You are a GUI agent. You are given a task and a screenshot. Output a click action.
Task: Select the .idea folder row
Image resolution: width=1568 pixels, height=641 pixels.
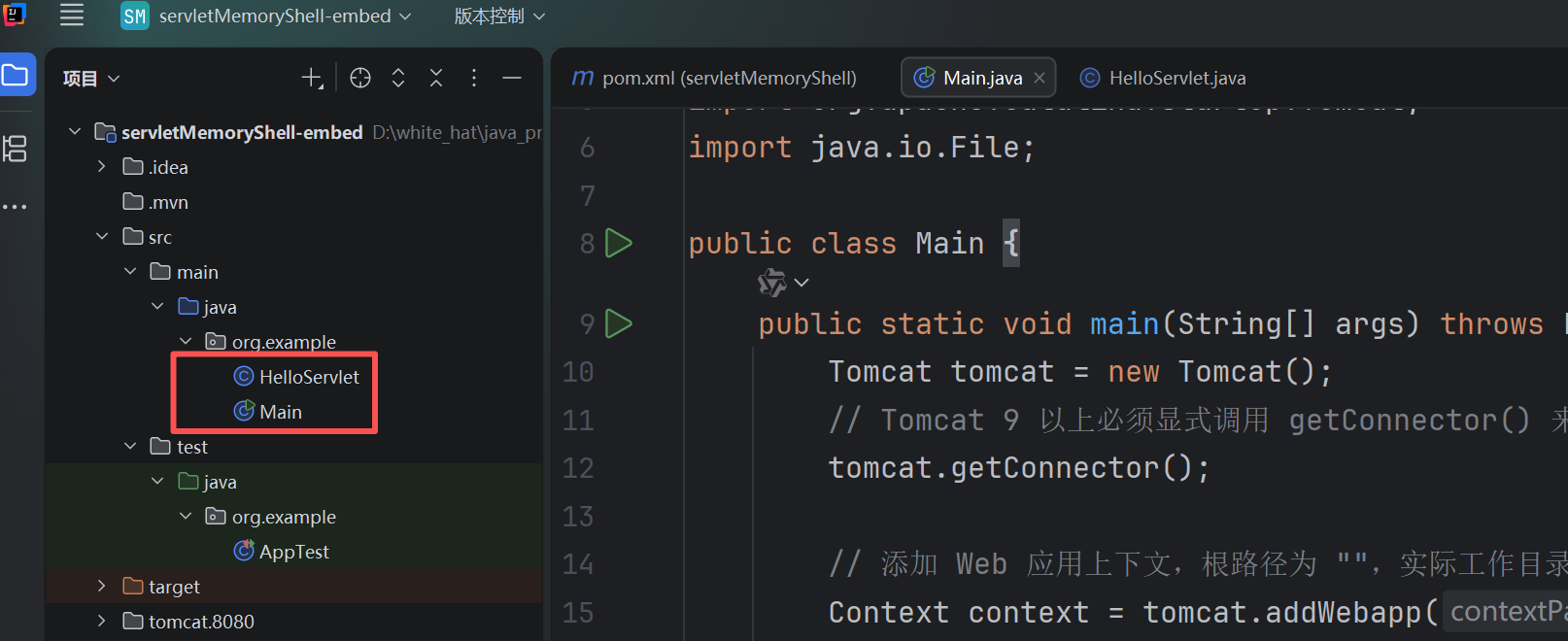point(293,167)
